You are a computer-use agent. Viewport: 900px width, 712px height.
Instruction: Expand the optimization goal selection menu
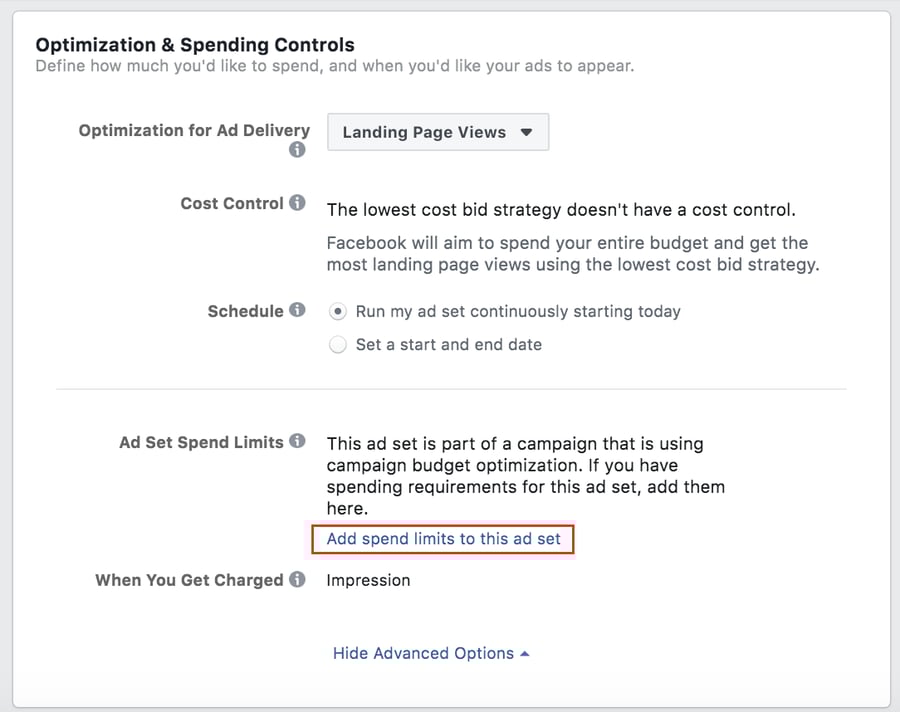coord(437,131)
